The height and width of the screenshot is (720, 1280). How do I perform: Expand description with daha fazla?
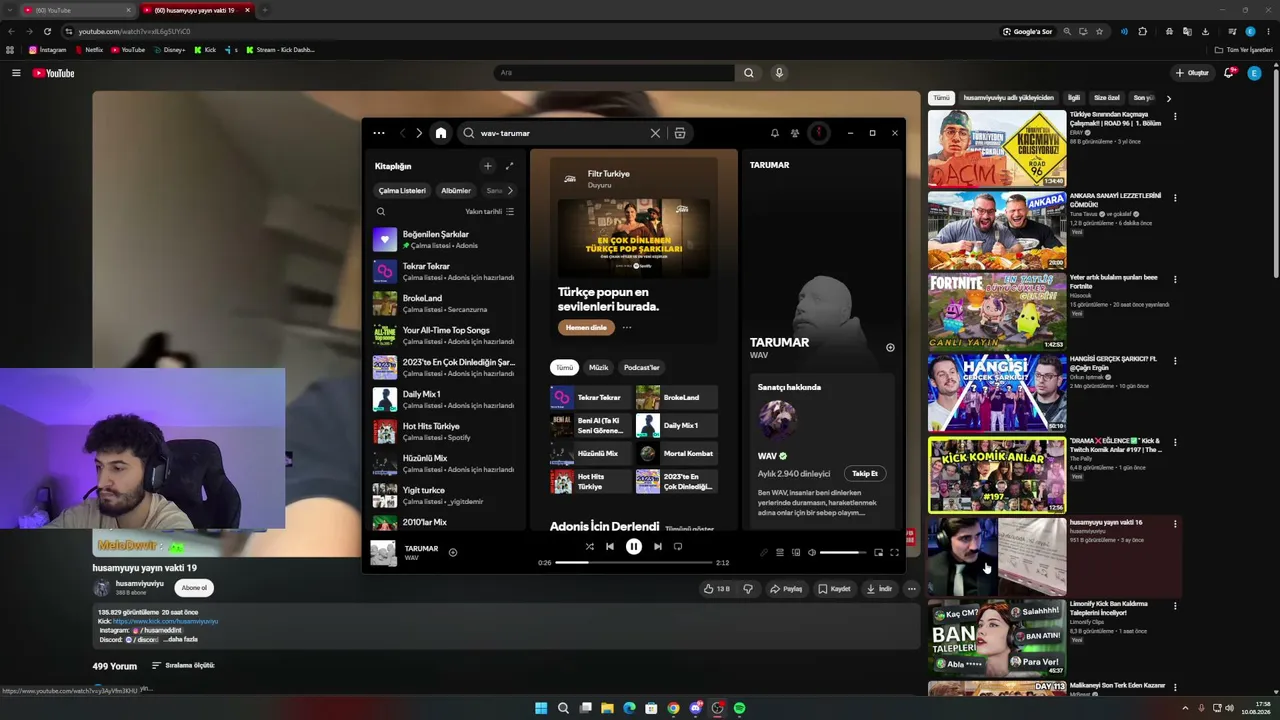click(180, 640)
